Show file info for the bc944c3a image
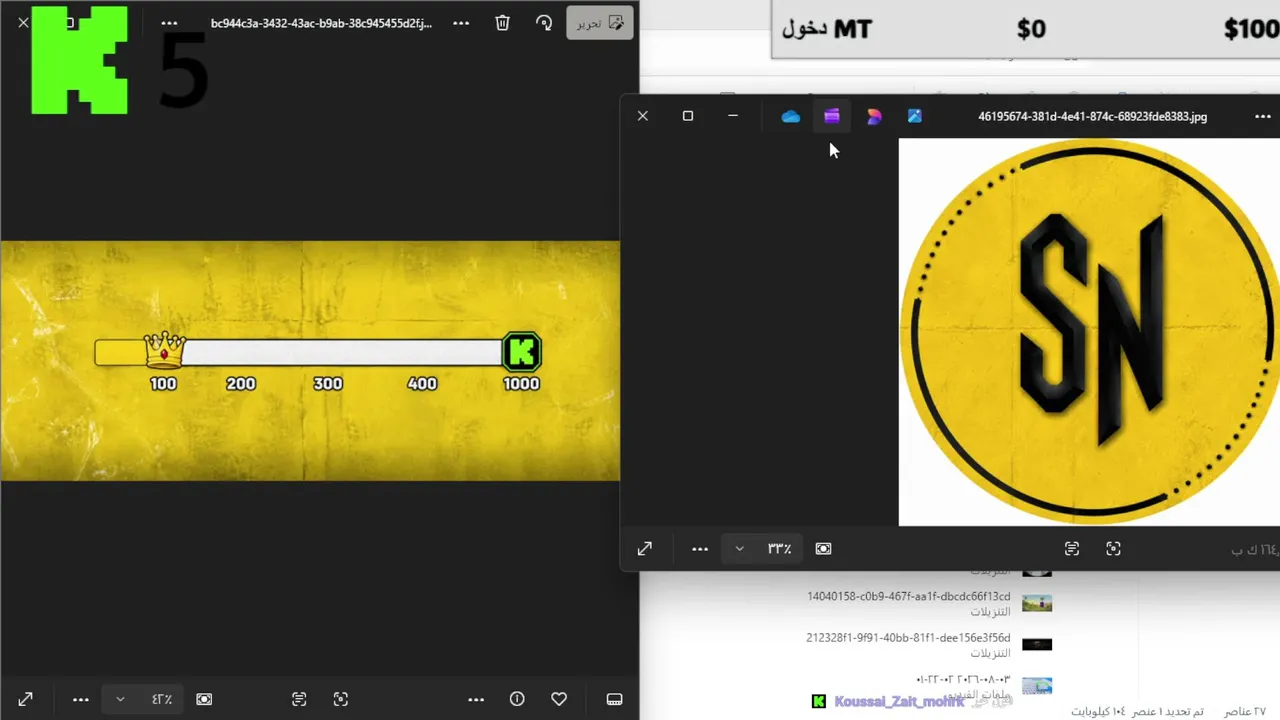Viewport: 1280px width, 720px height. click(x=517, y=699)
